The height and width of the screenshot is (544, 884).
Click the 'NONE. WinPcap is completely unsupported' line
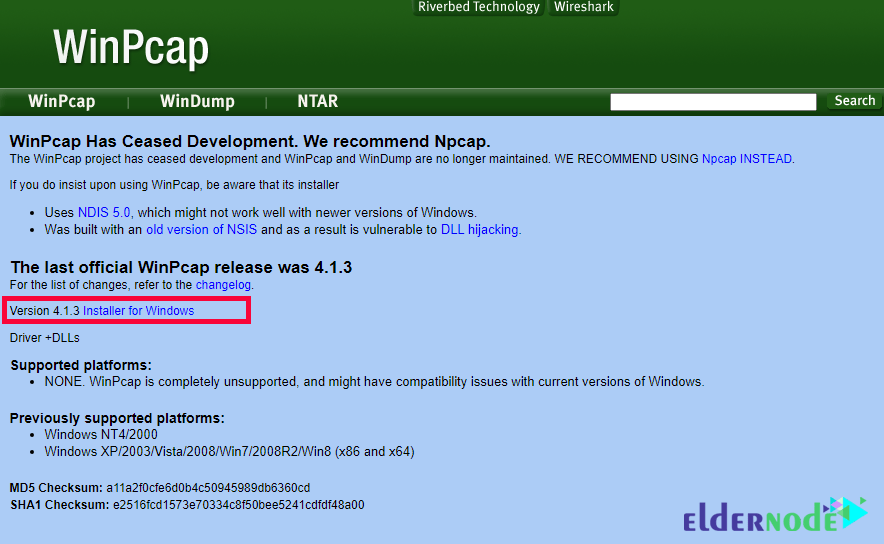tap(374, 382)
